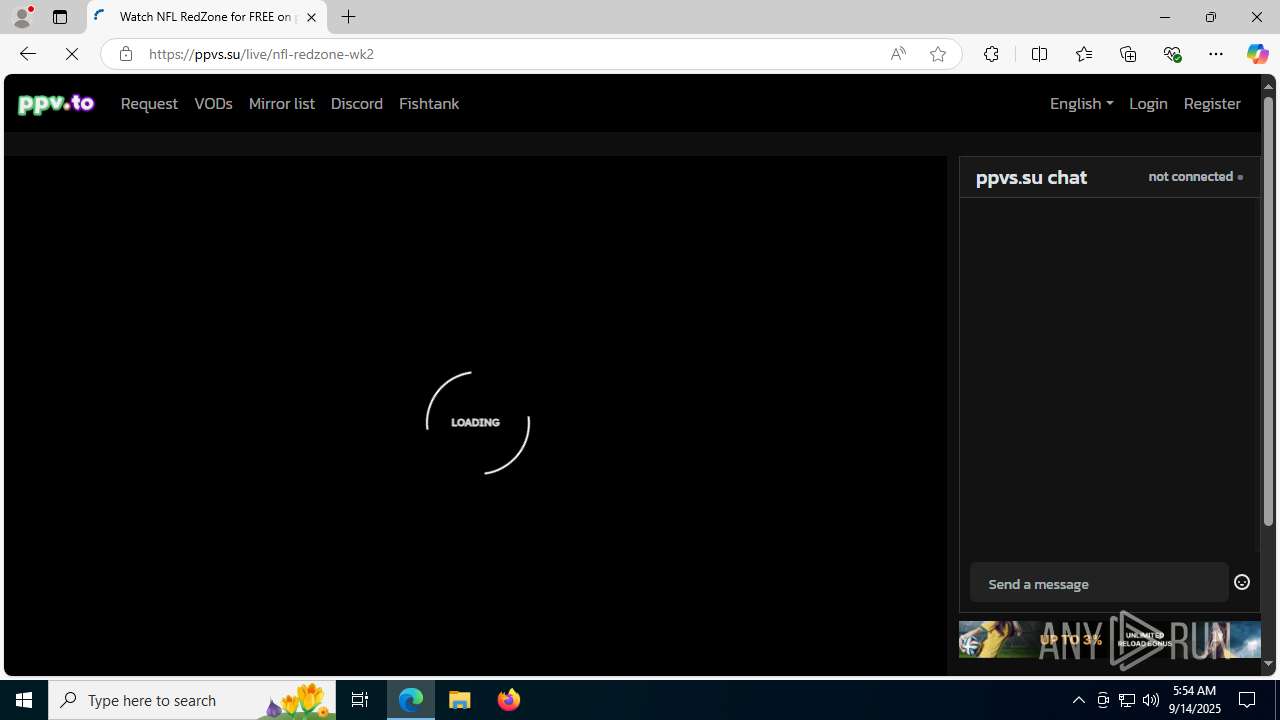This screenshot has width=1280, height=720.
Task: Open the browser profile icon
Action: click(x=21, y=17)
